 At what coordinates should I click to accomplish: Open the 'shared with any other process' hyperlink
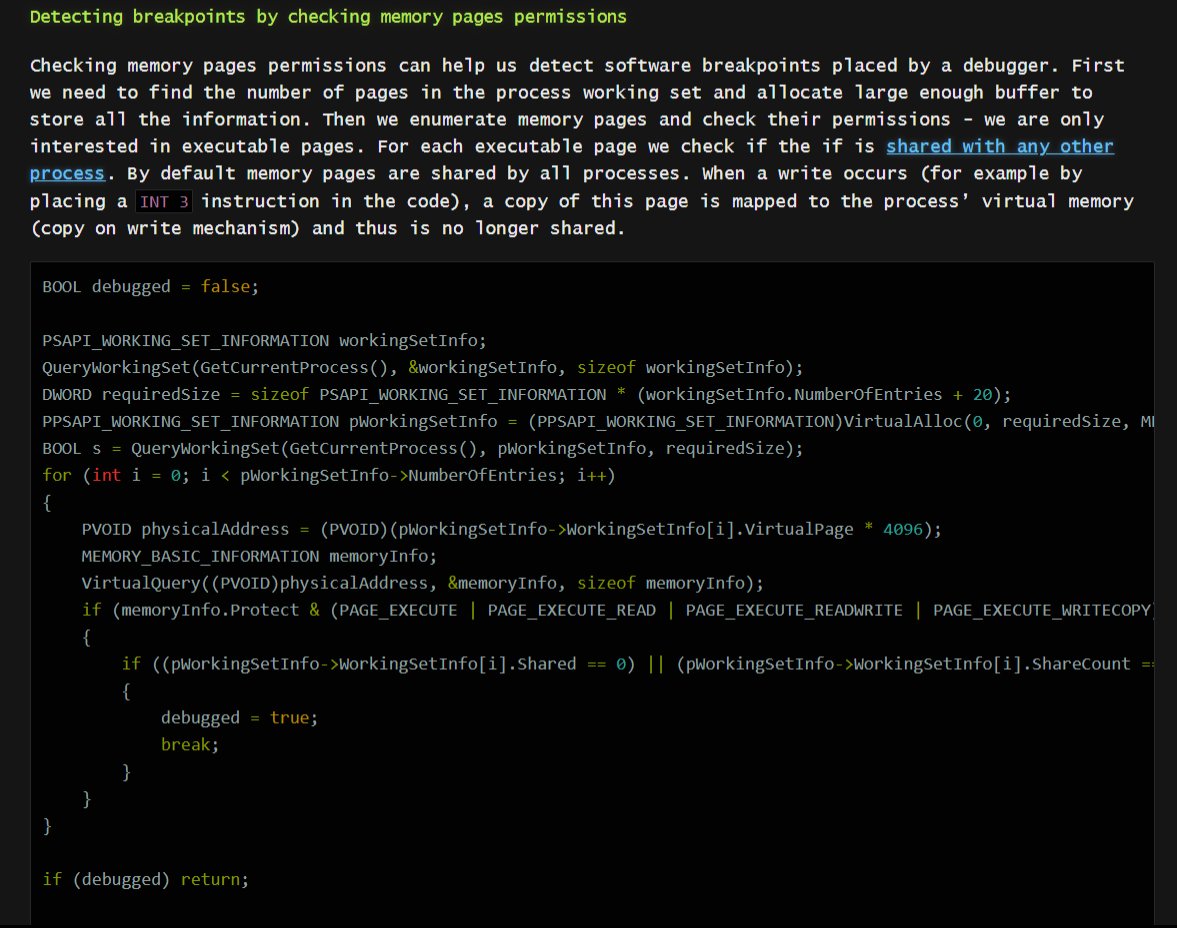pyautogui.click(x=999, y=146)
